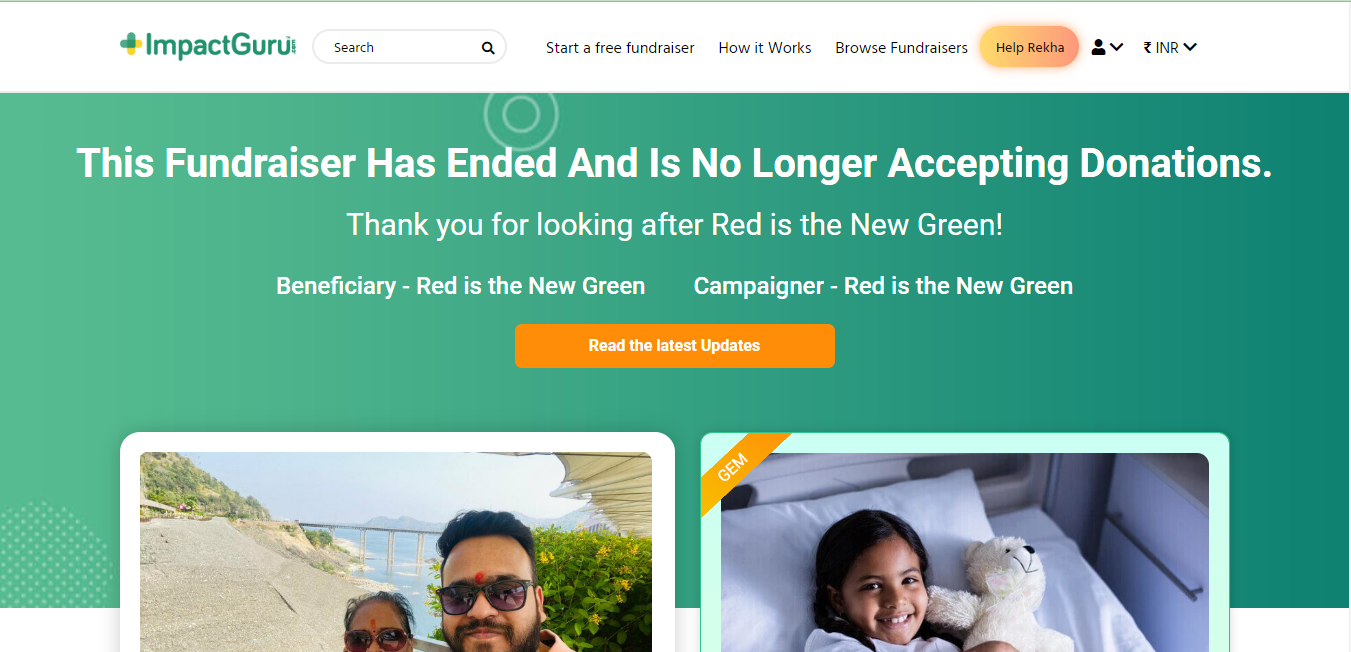Click the user account silhouette icon
The width and height of the screenshot is (1351, 652).
(x=1098, y=47)
